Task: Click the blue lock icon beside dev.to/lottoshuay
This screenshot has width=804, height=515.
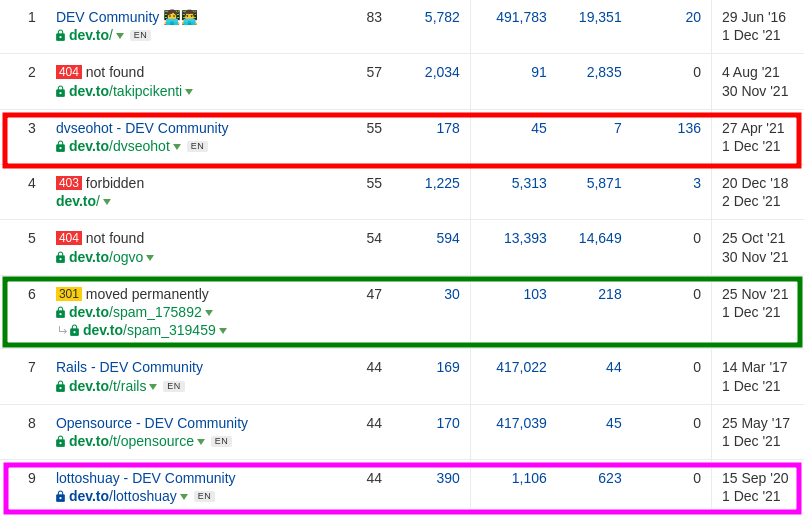Action: pyautogui.click(x=61, y=497)
